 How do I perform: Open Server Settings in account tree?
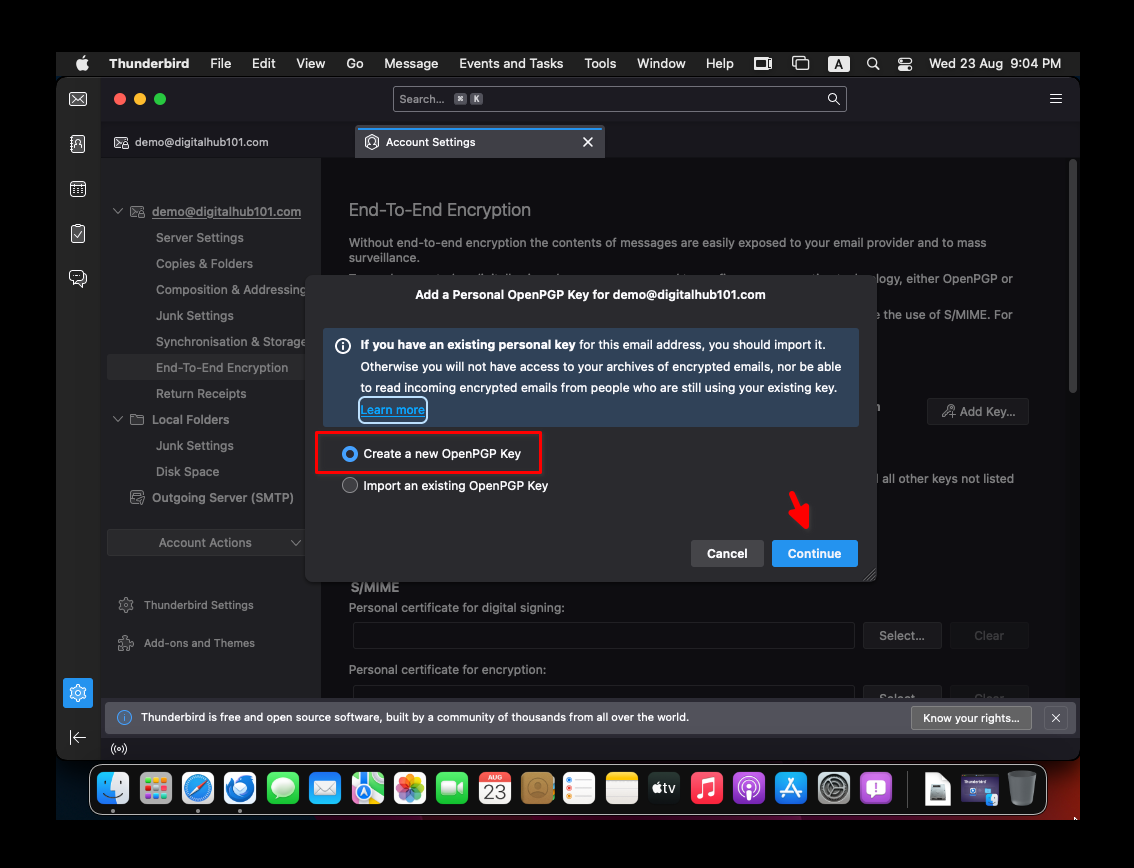pyautogui.click(x=200, y=237)
